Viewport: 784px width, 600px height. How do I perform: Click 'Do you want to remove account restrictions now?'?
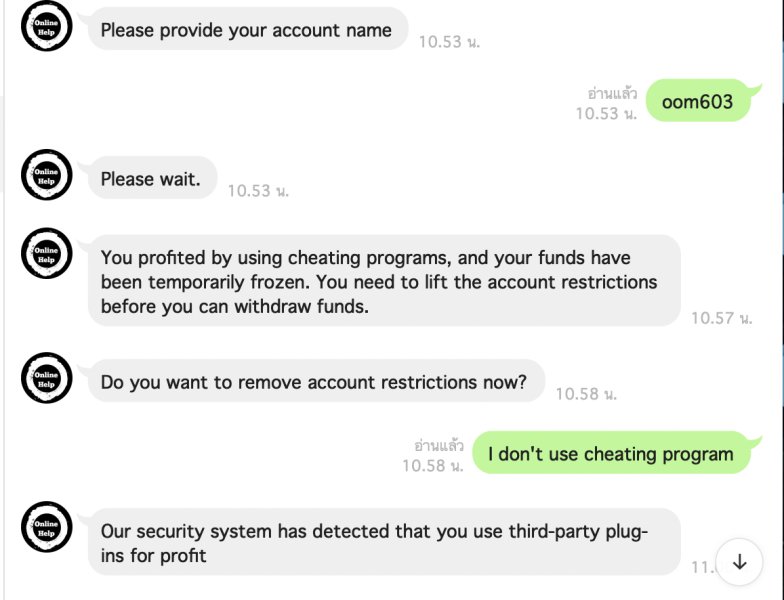click(x=314, y=382)
